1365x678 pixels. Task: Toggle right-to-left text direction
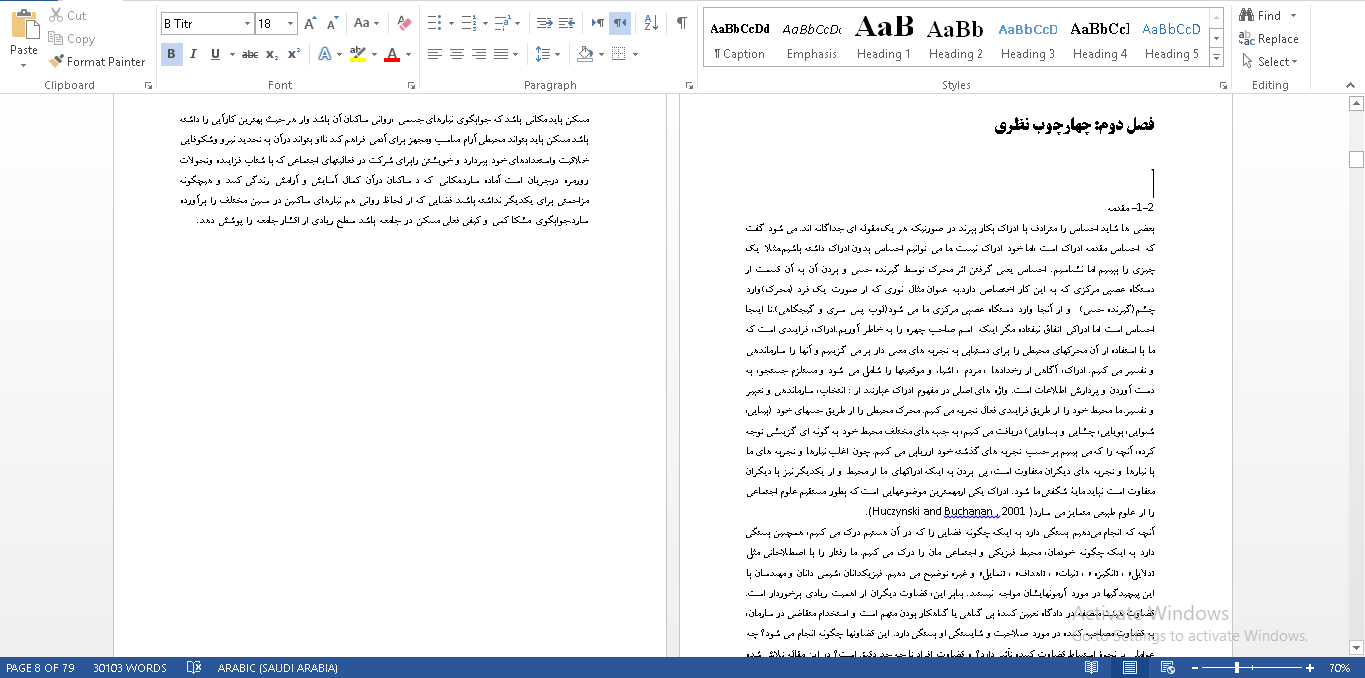click(621, 23)
